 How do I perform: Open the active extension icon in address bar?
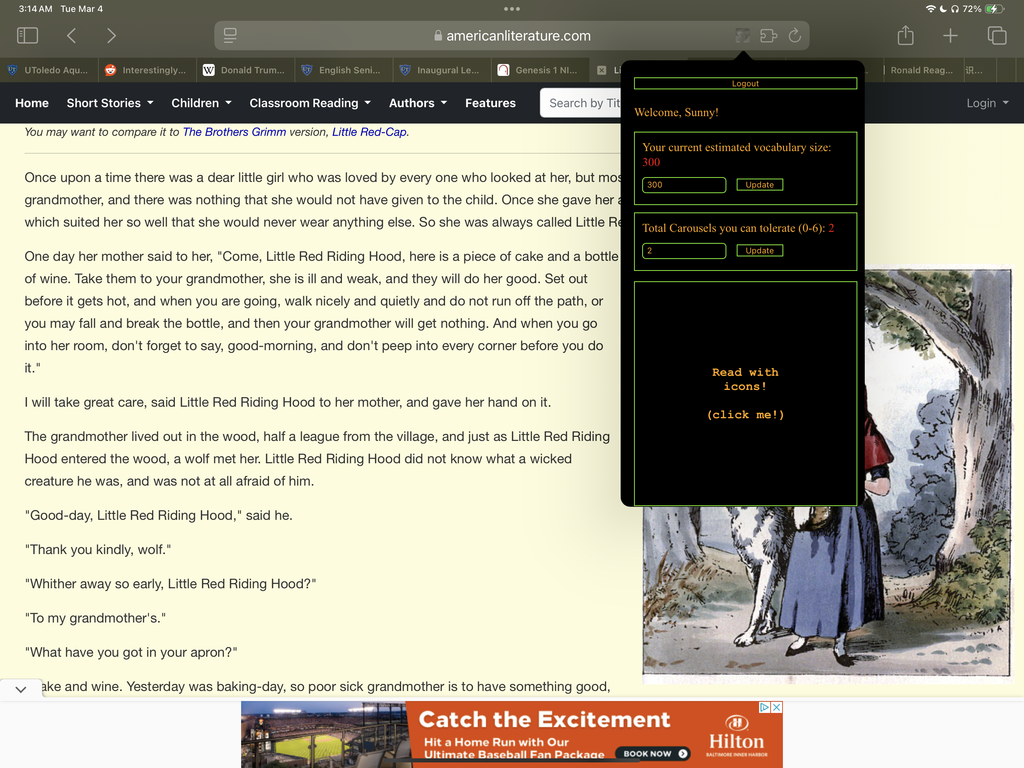(x=742, y=35)
